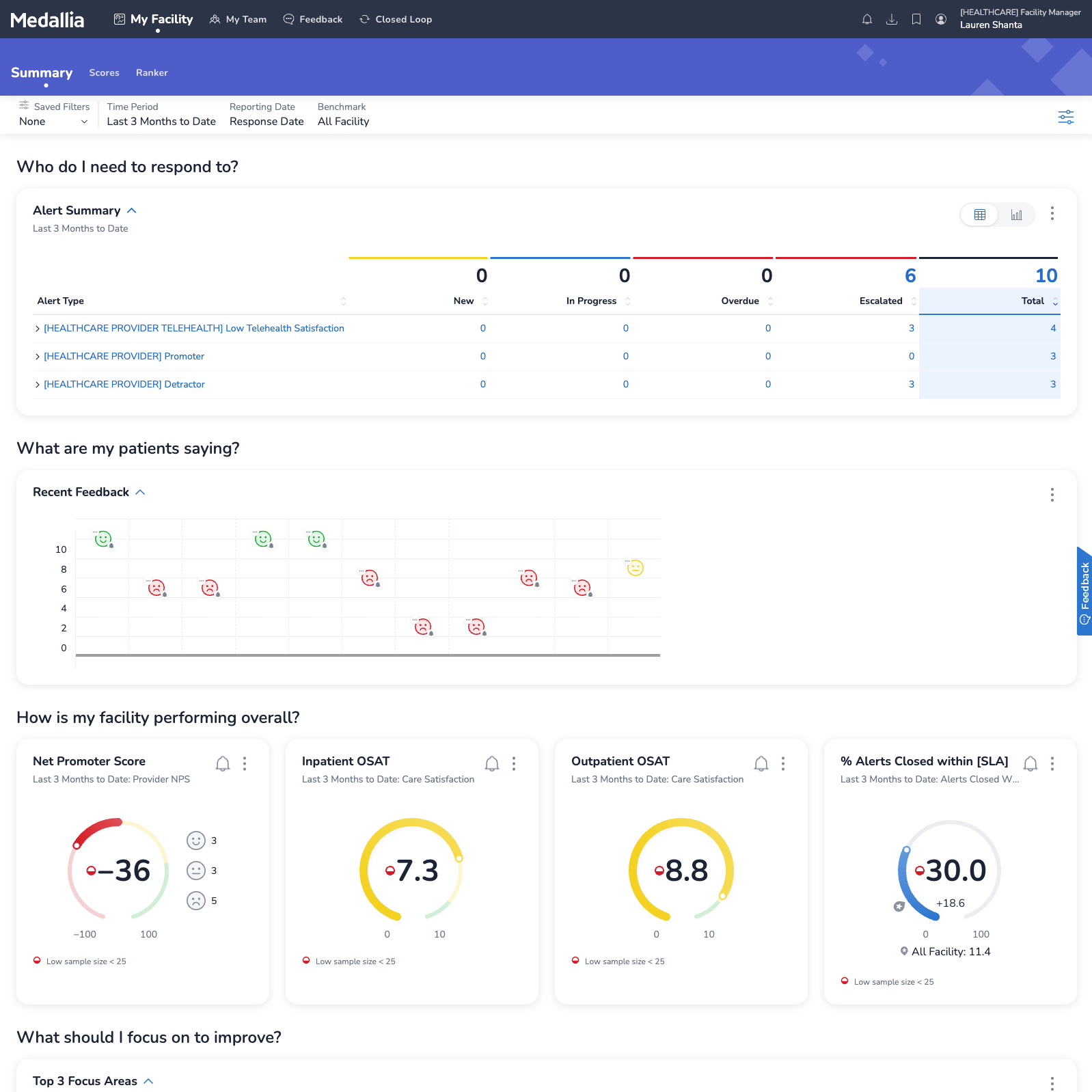Switch Alert Summary to table view
1092x1092 pixels.
(x=979, y=215)
